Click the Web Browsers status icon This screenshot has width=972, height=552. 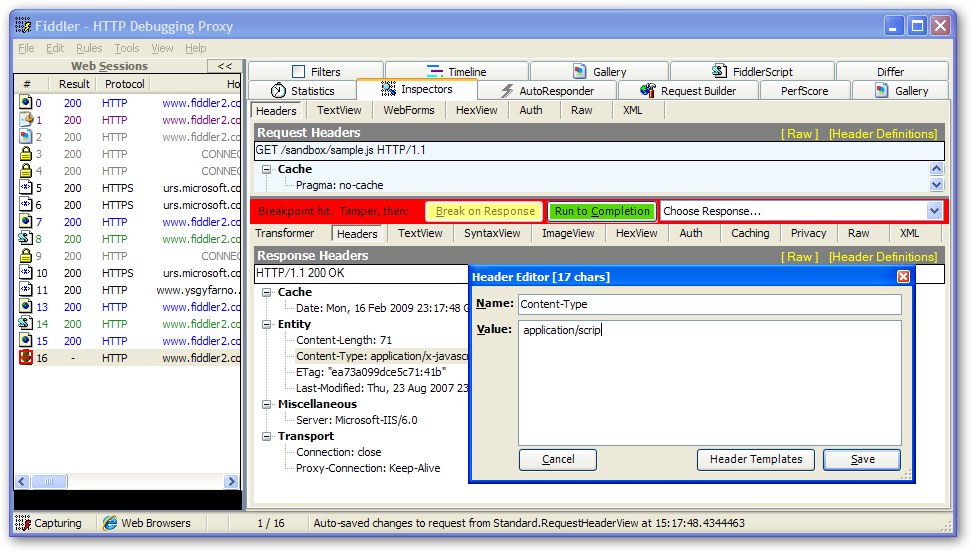point(110,522)
